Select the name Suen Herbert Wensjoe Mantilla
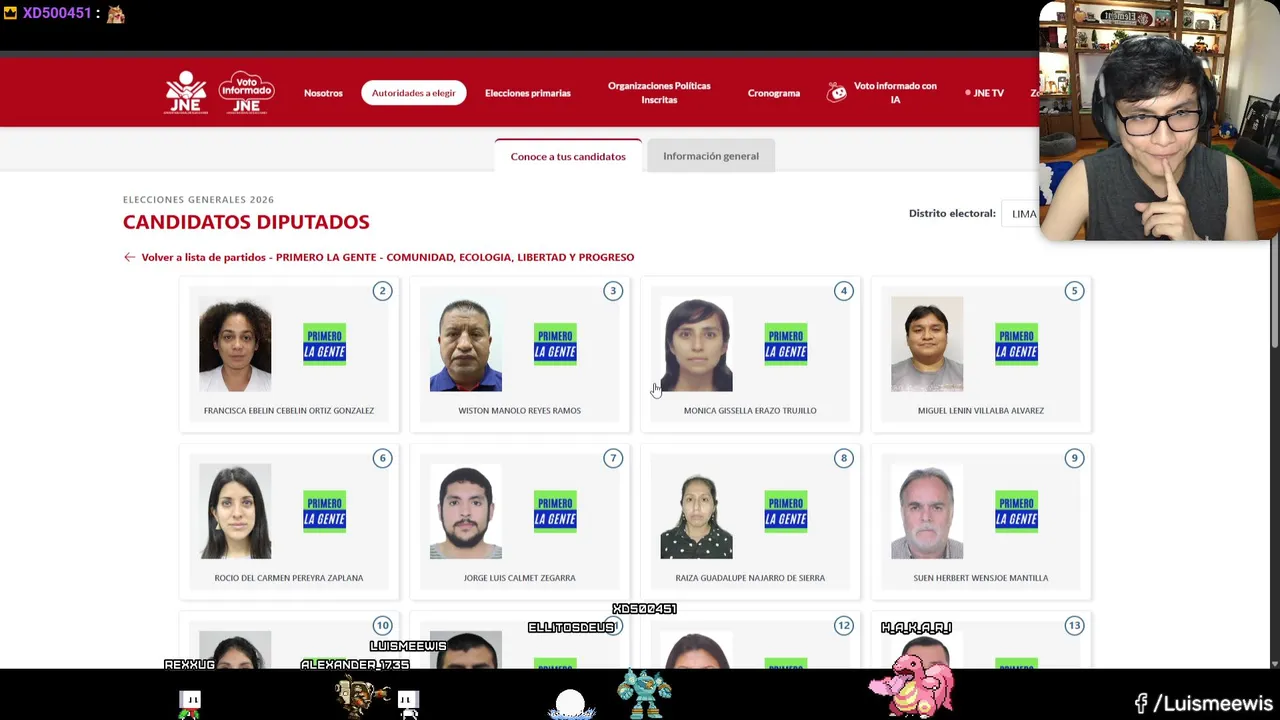This screenshot has height=720, width=1280. click(x=980, y=577)
